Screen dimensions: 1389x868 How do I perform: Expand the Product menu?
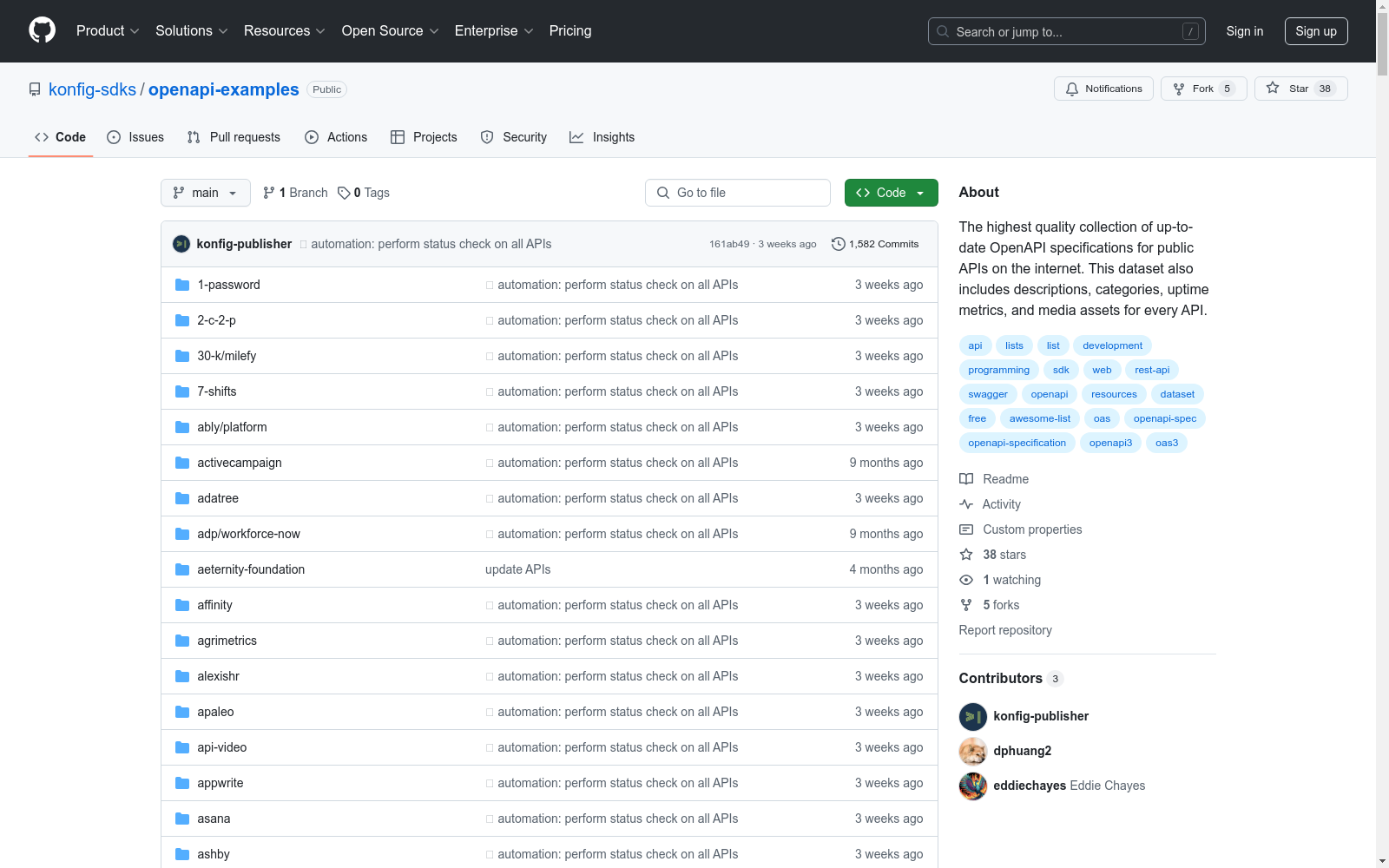[108, 31]
